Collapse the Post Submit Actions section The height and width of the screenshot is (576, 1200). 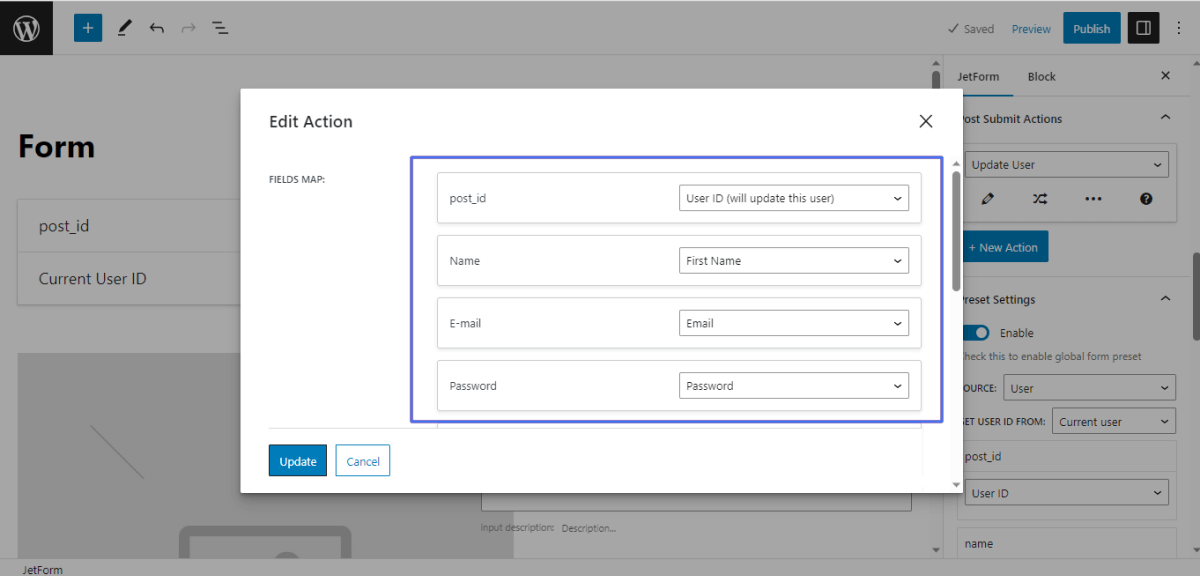tap(1165, 118)
